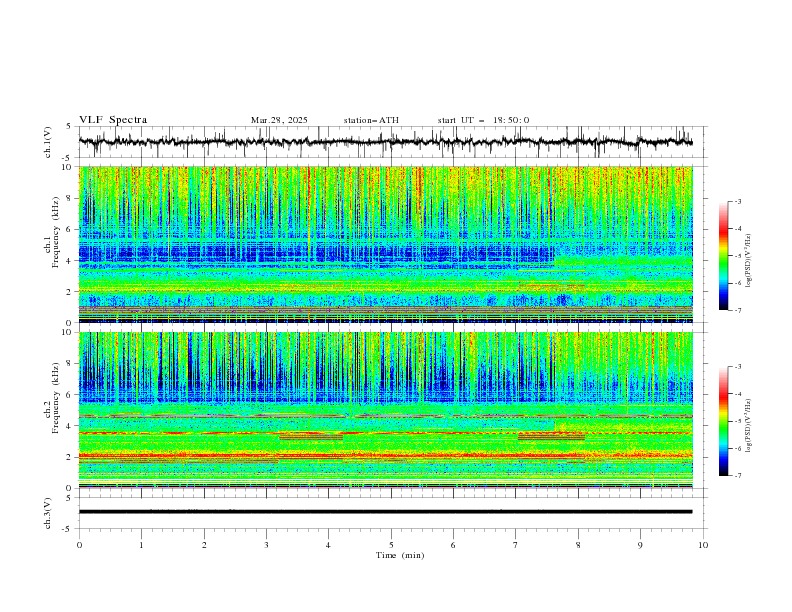Click the time axis tick '5'
The image size is (792, 612).
pyautogui.click(x=391, y=545)
